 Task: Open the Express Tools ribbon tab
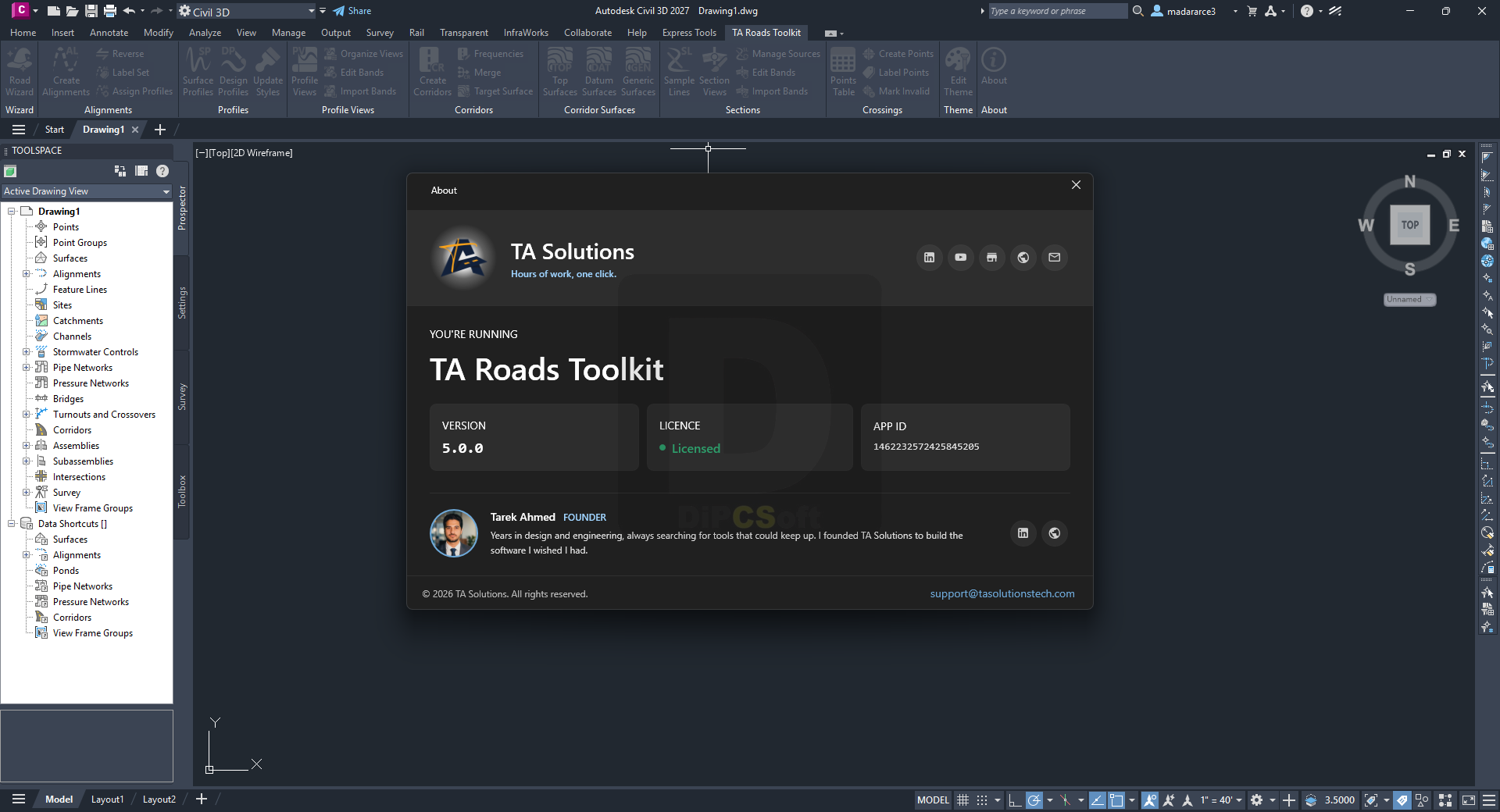click(689, 33)
